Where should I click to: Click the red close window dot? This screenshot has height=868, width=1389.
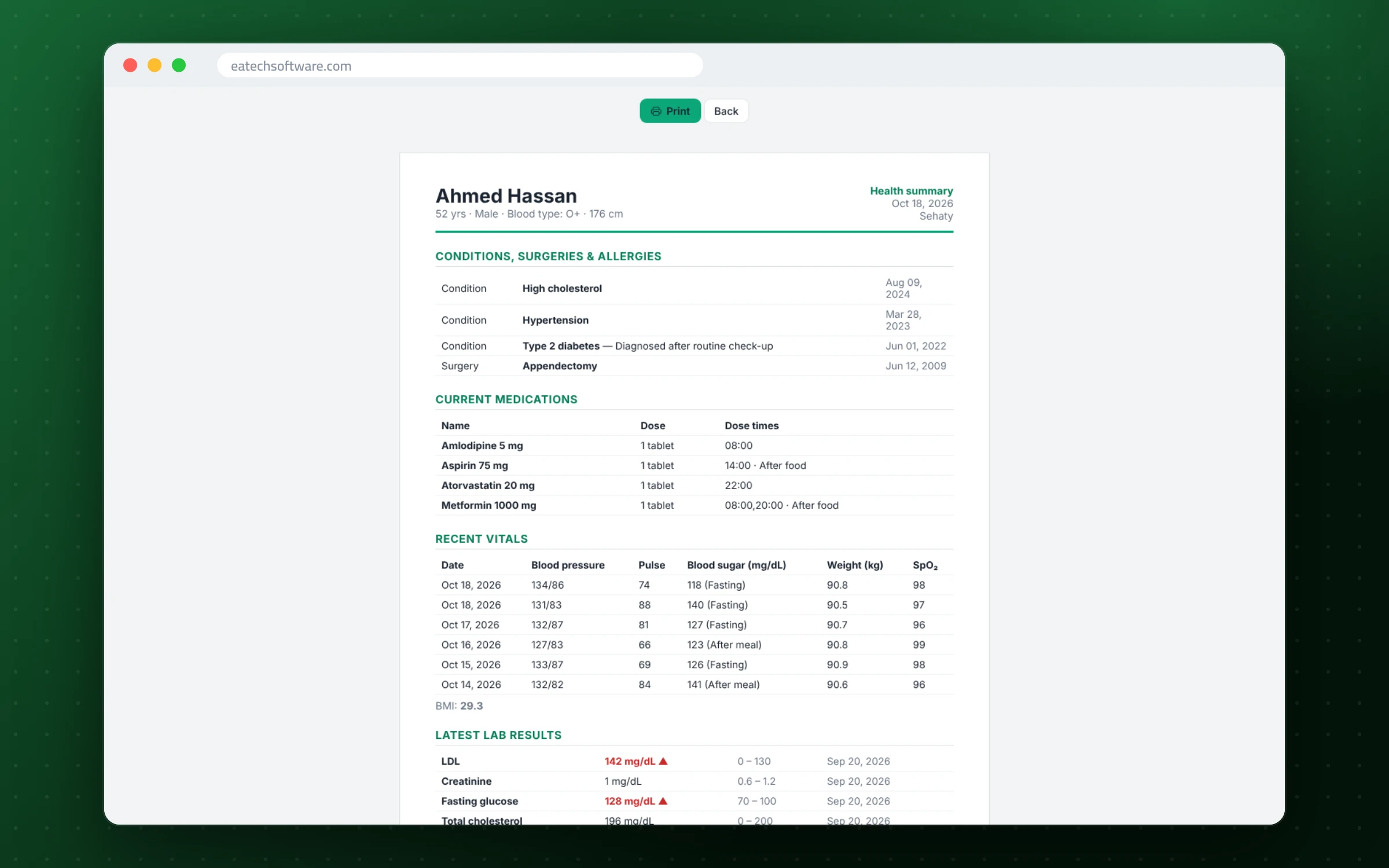click(x=130, y=65)
